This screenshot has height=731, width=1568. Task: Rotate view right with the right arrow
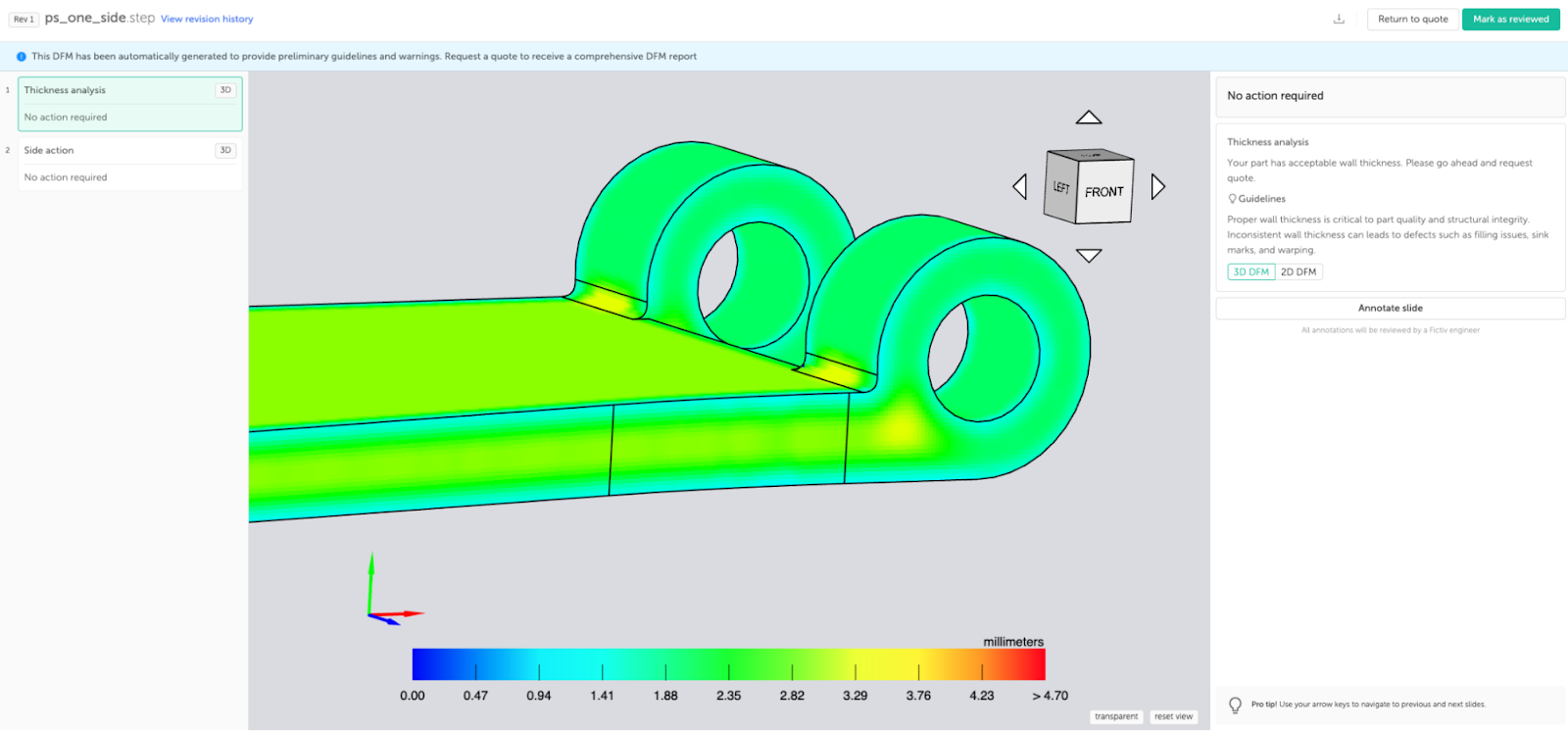click(x=1157, y=186)
